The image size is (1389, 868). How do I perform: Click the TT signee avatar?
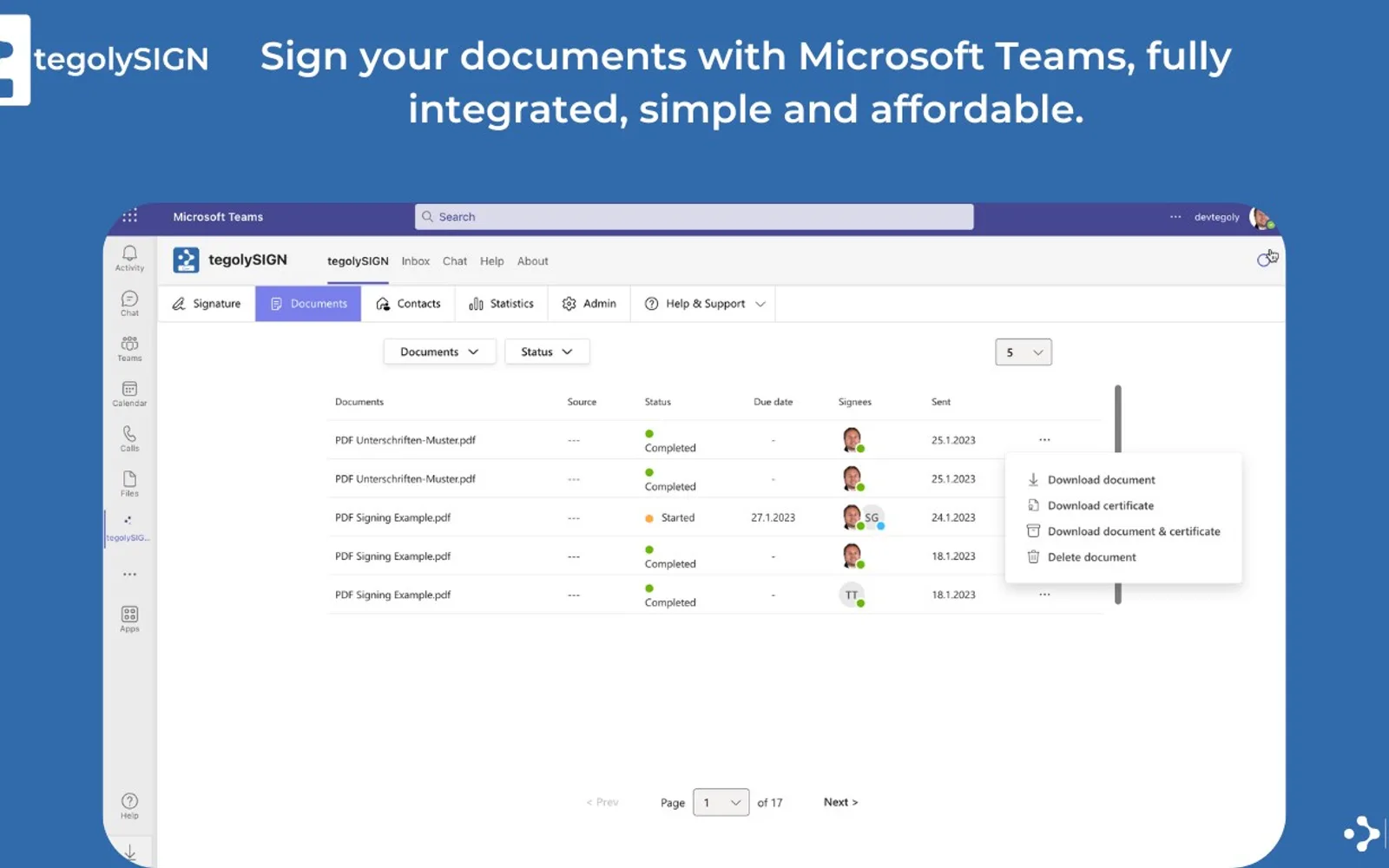coord(852,595)
